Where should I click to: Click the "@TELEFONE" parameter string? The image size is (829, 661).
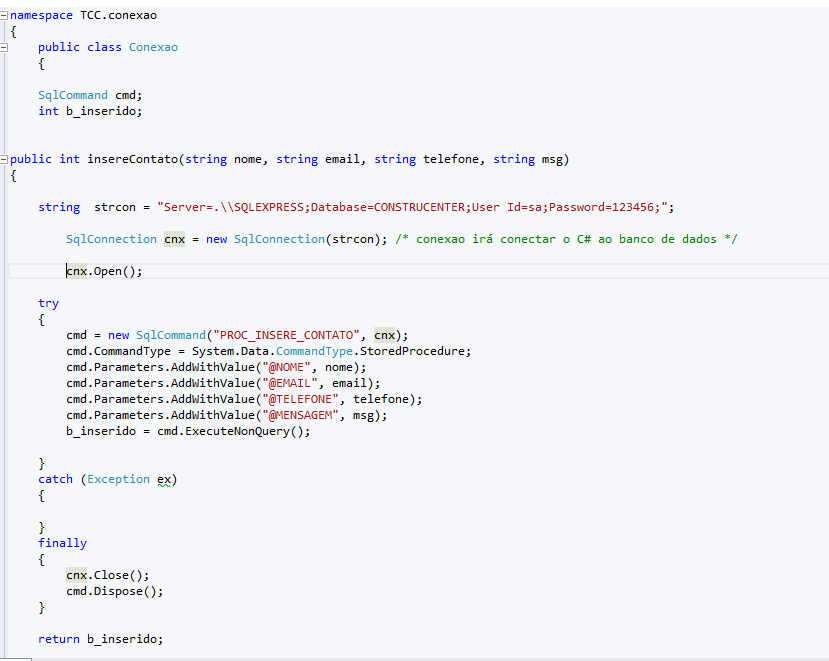point(300,399)
